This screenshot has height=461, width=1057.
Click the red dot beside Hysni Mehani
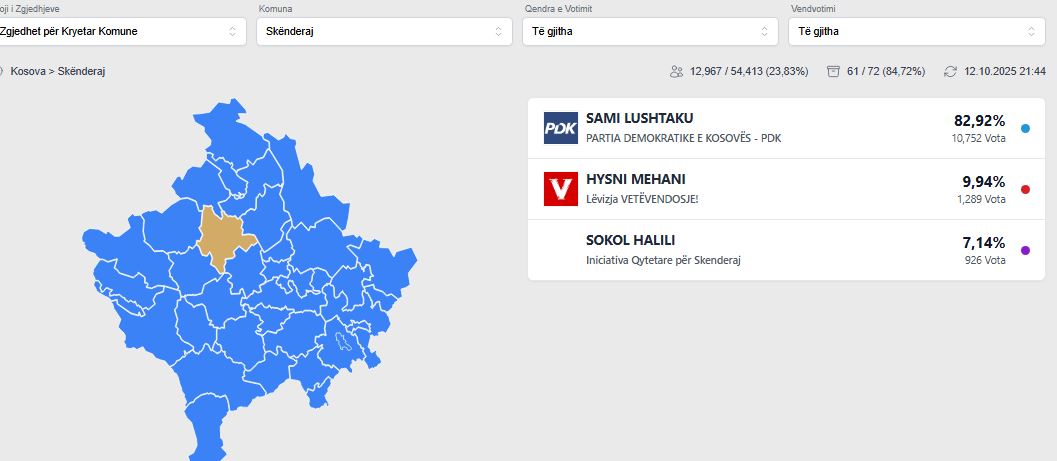(x=1025, y=190)
